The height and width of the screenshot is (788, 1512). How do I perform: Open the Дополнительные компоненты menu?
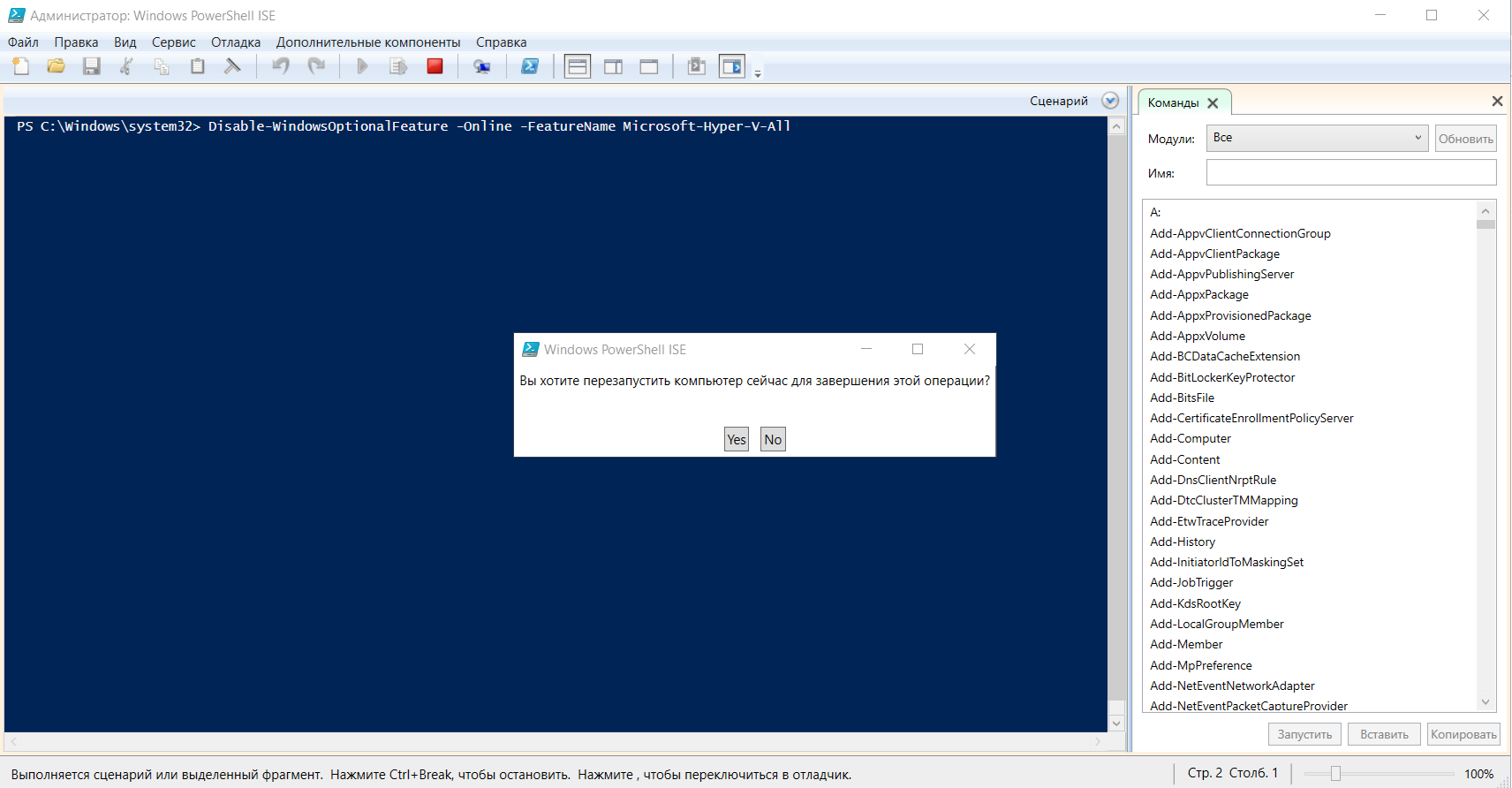[368, 42]
